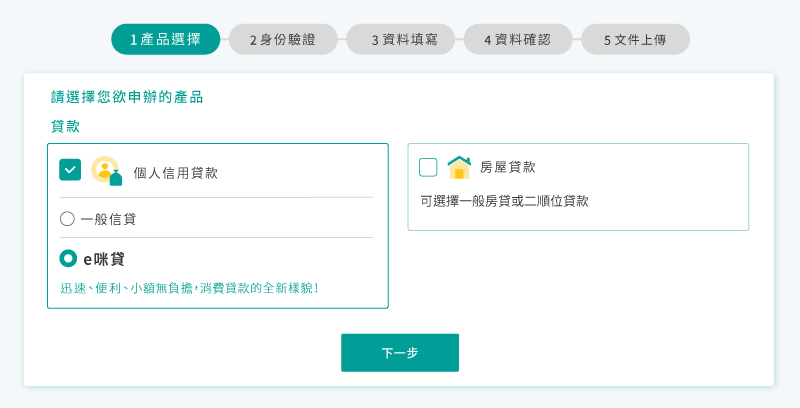Select the 一般信貸 radio button

(x=67, y=219)
